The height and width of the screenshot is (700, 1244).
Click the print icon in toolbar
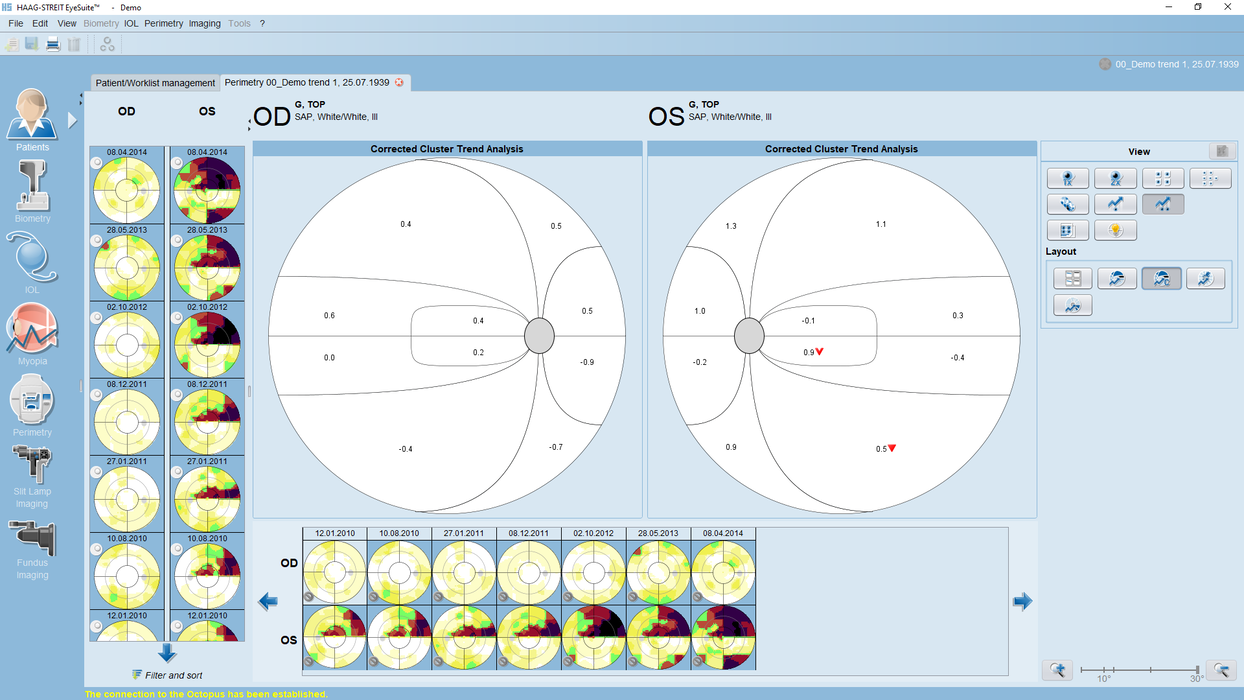coord(53,44)
